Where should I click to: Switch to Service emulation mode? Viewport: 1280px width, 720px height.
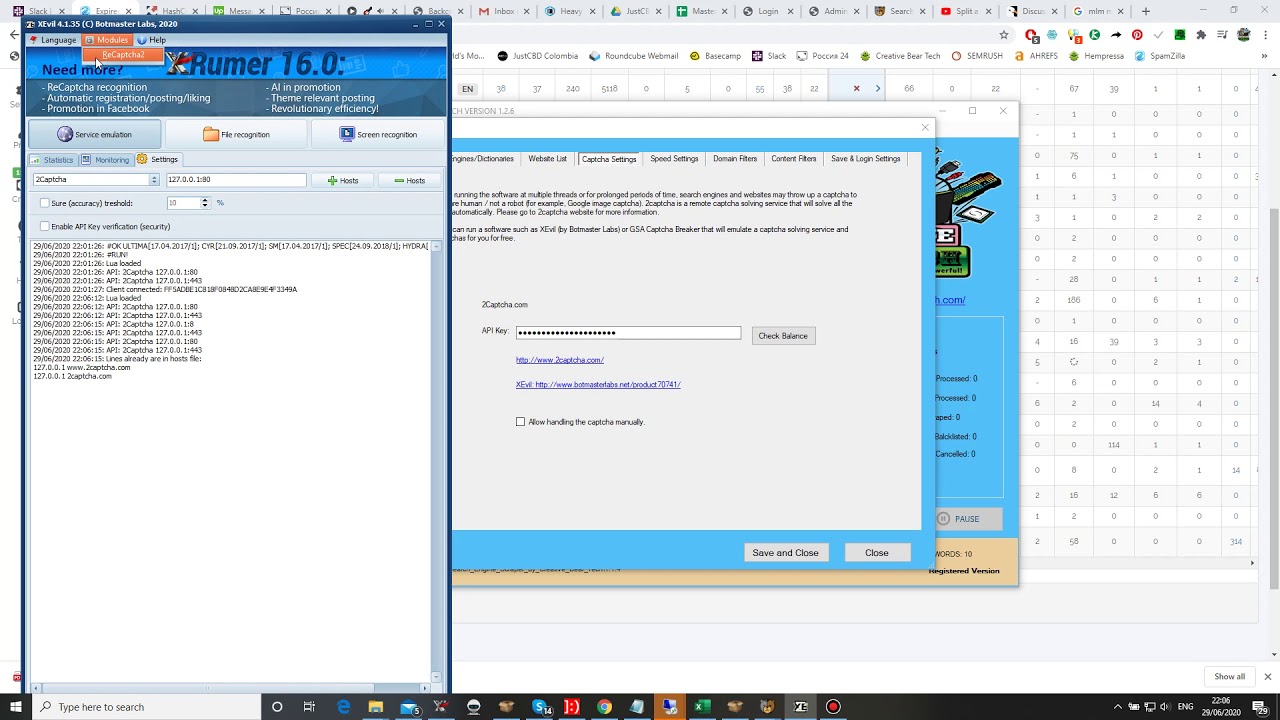[95, 134]
